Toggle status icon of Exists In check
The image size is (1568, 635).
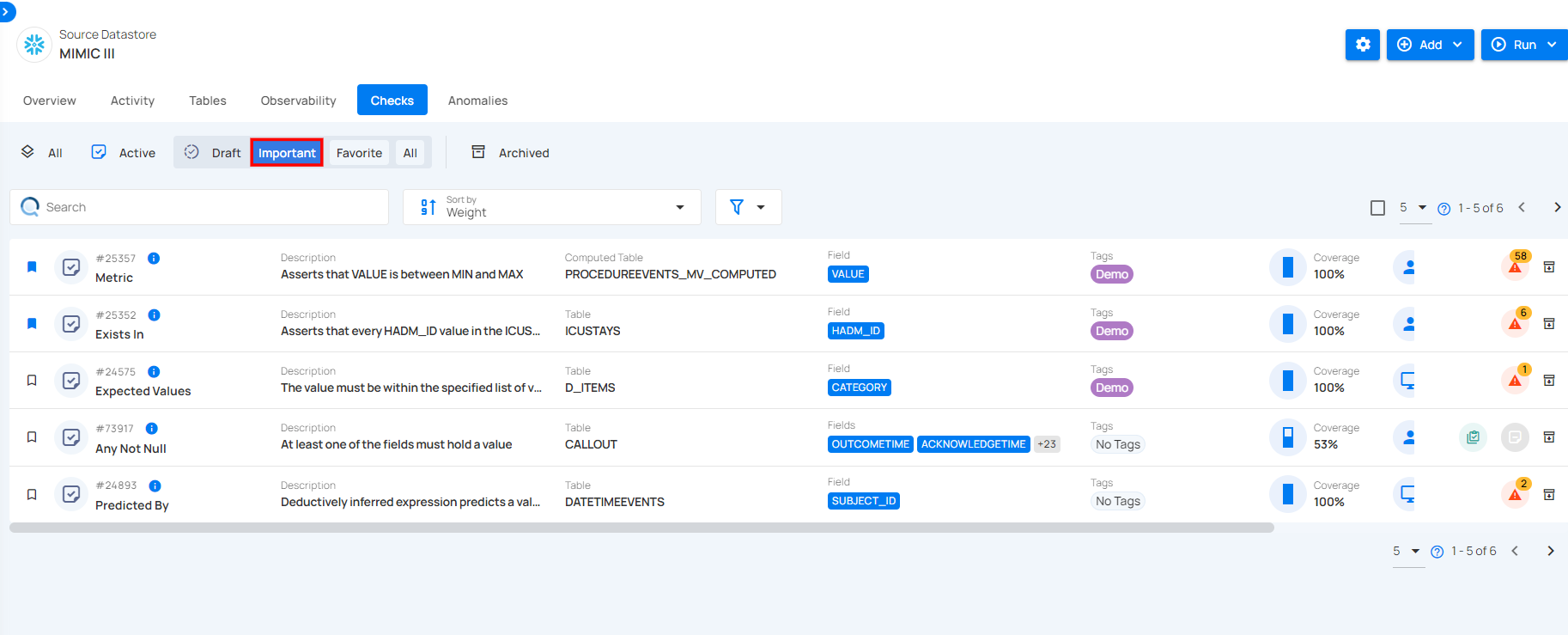(71, 324)
